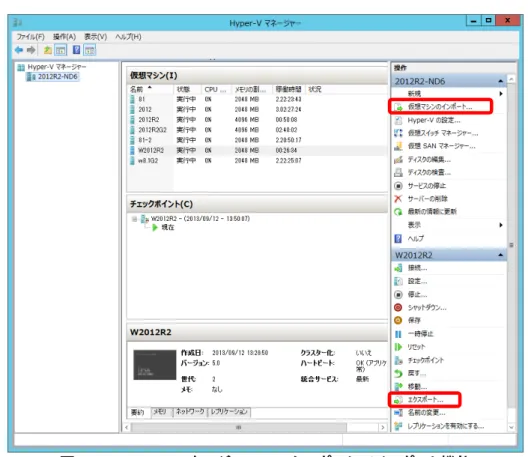This screenshot has width=528, height=457.
Task: Open the ファイル(F) menu
Action: [30, 37]
